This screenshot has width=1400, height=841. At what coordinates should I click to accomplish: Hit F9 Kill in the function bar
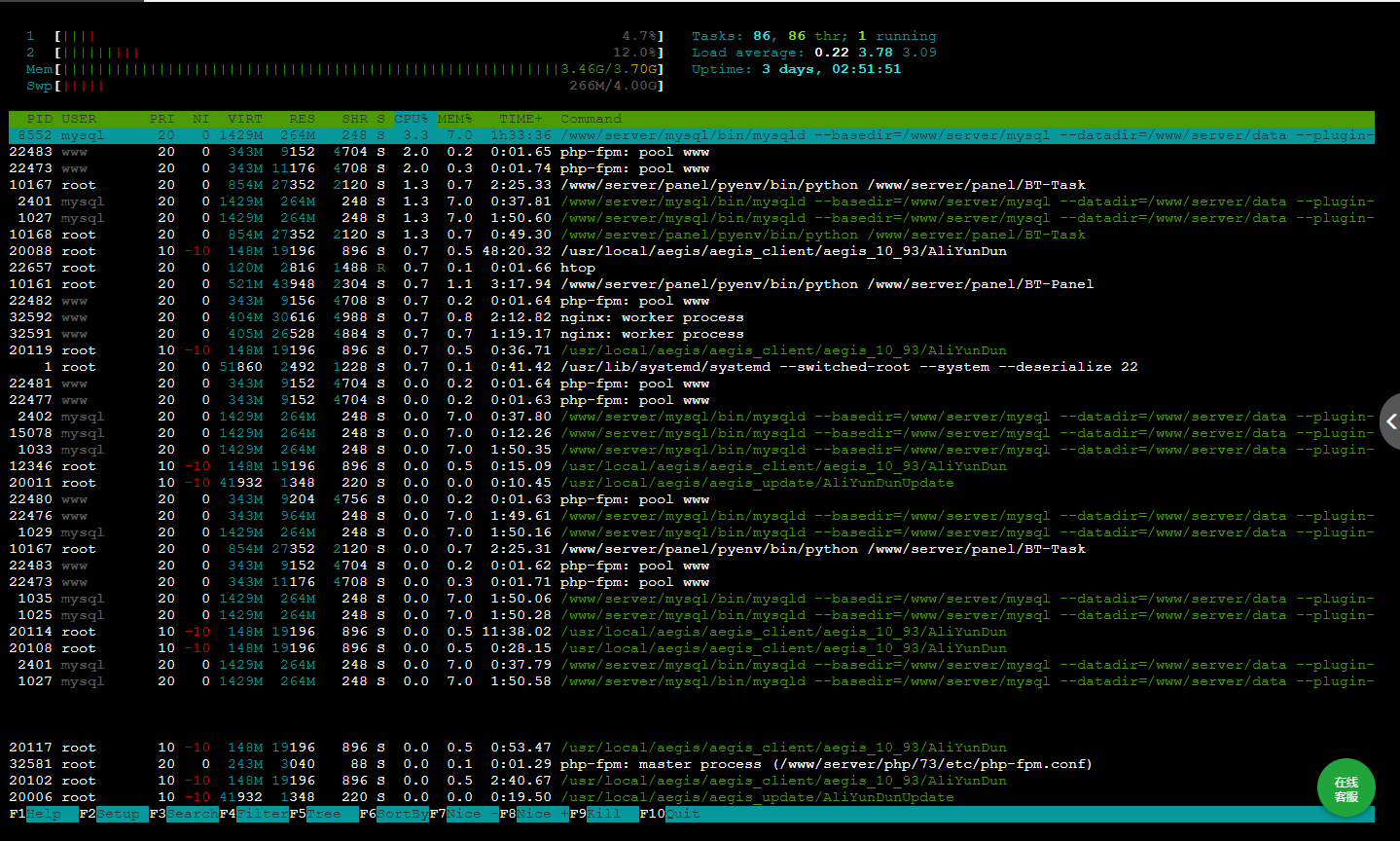coord(603,814)
